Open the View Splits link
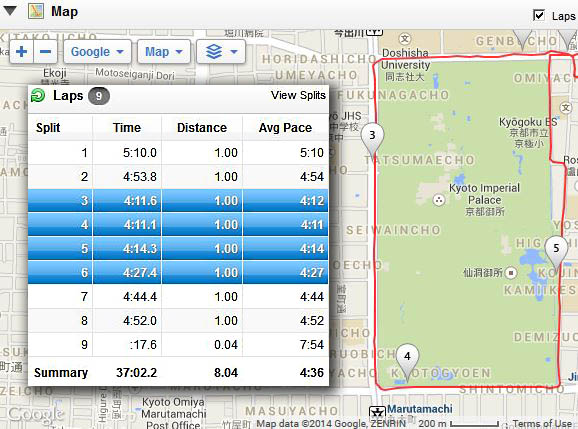The height and width of the screenshot is (429, 578). coord(298,95)
